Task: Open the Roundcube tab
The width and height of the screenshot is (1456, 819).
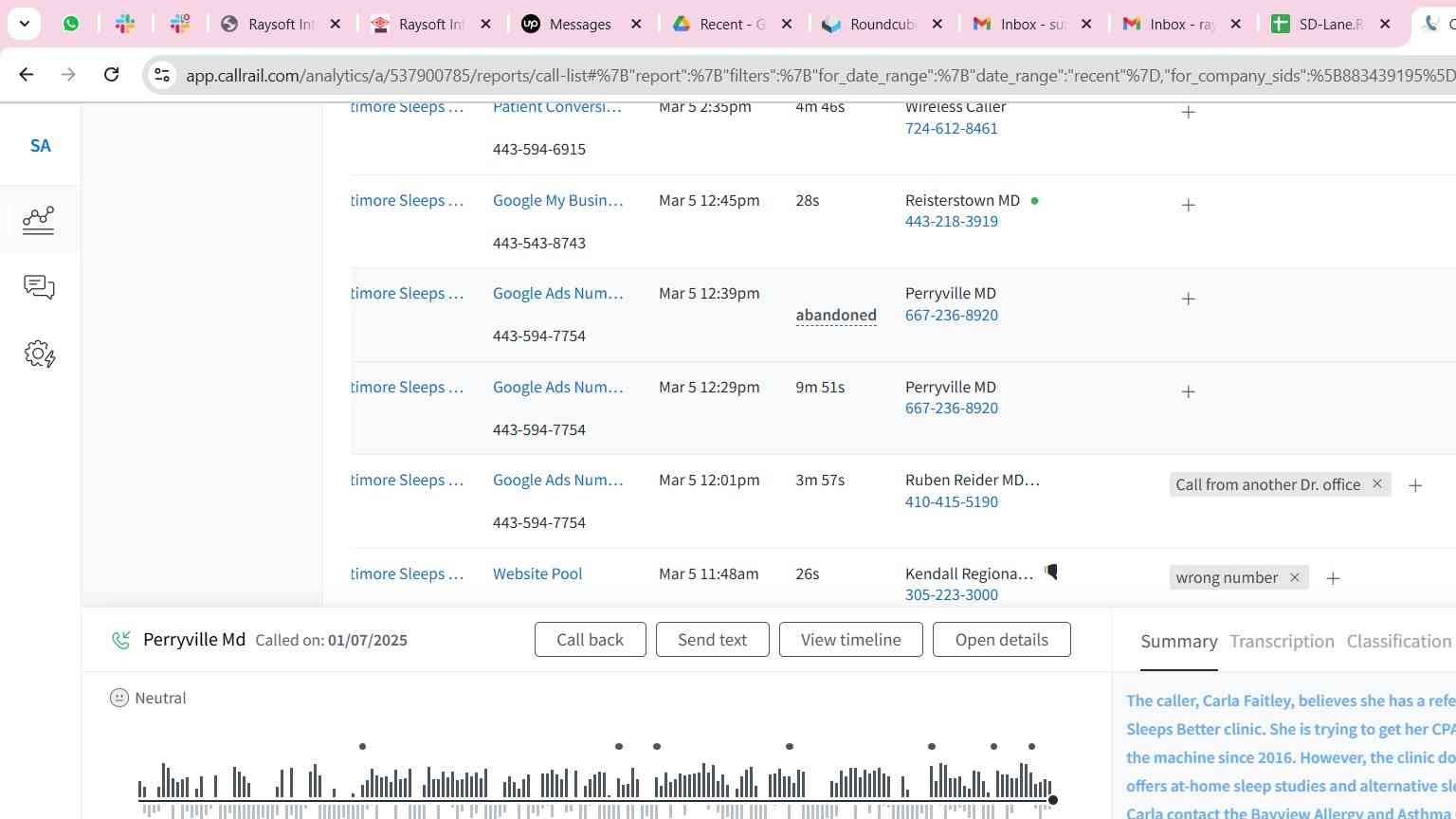Action: coord(882,24)
